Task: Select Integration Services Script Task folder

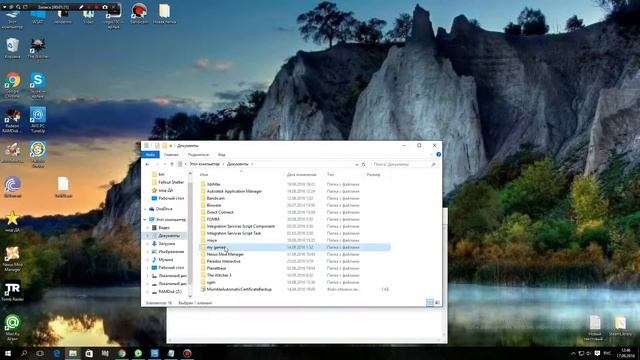Action: click(x=233, y=233)
